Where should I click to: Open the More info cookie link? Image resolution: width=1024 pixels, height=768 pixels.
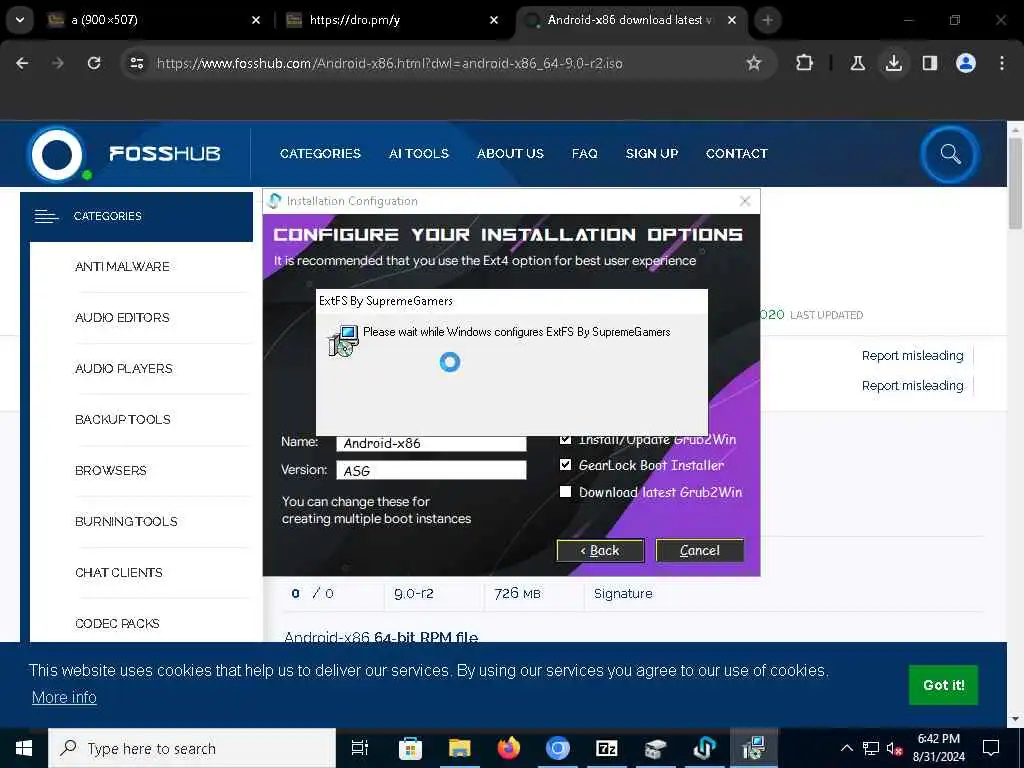coord(64,697)
